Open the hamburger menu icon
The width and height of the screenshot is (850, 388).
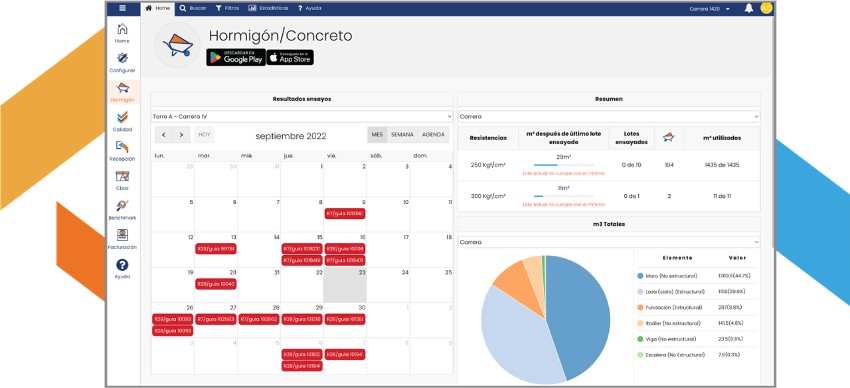(123, 8)
